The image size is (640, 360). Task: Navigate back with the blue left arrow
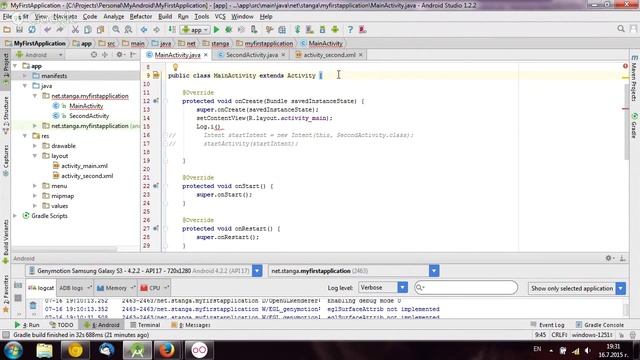pyautogui.click(x=144, y=29)
